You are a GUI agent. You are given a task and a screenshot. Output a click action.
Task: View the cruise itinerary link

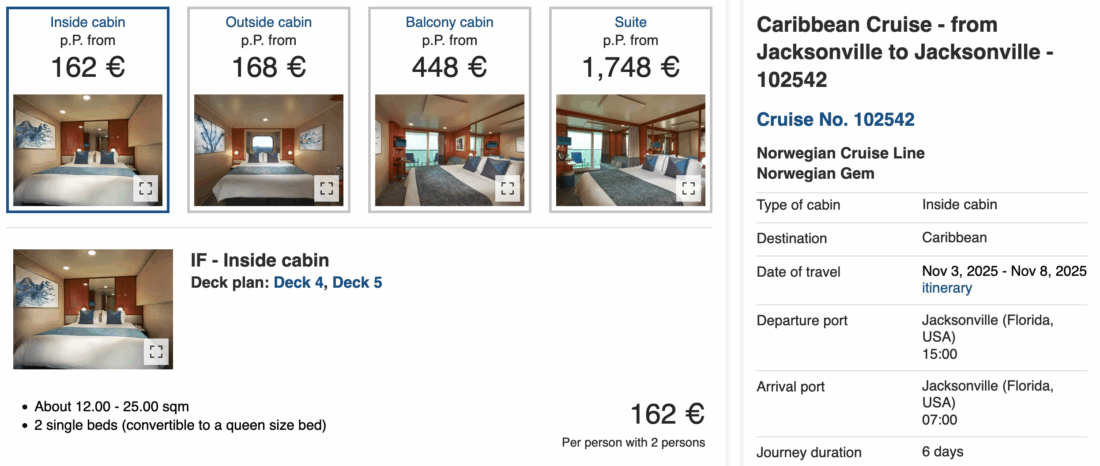coord(946,288)
